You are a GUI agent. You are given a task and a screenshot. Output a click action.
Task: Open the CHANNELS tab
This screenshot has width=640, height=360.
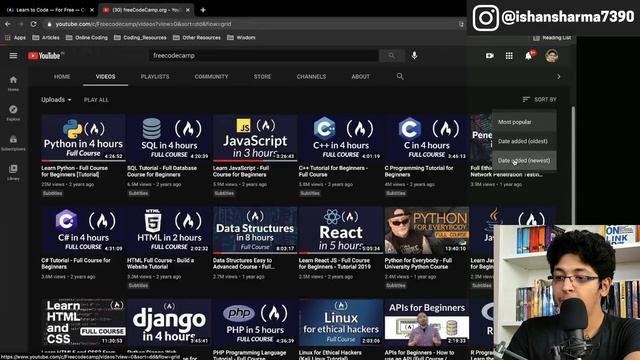[311, 76]
